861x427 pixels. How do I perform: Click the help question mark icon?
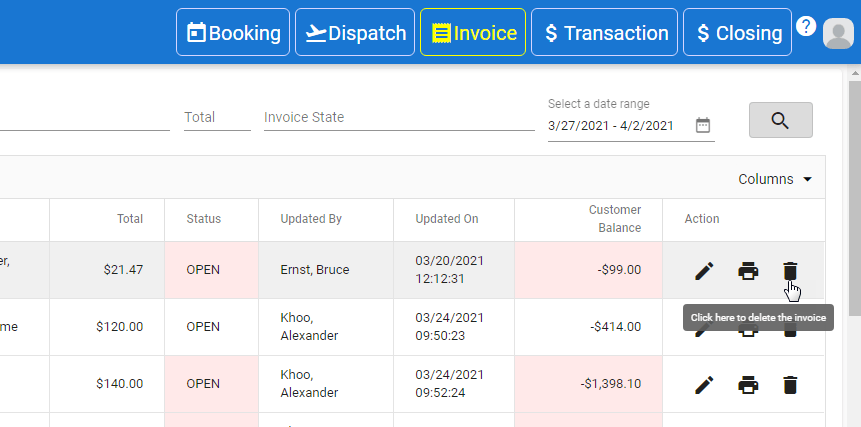[806, 26]
